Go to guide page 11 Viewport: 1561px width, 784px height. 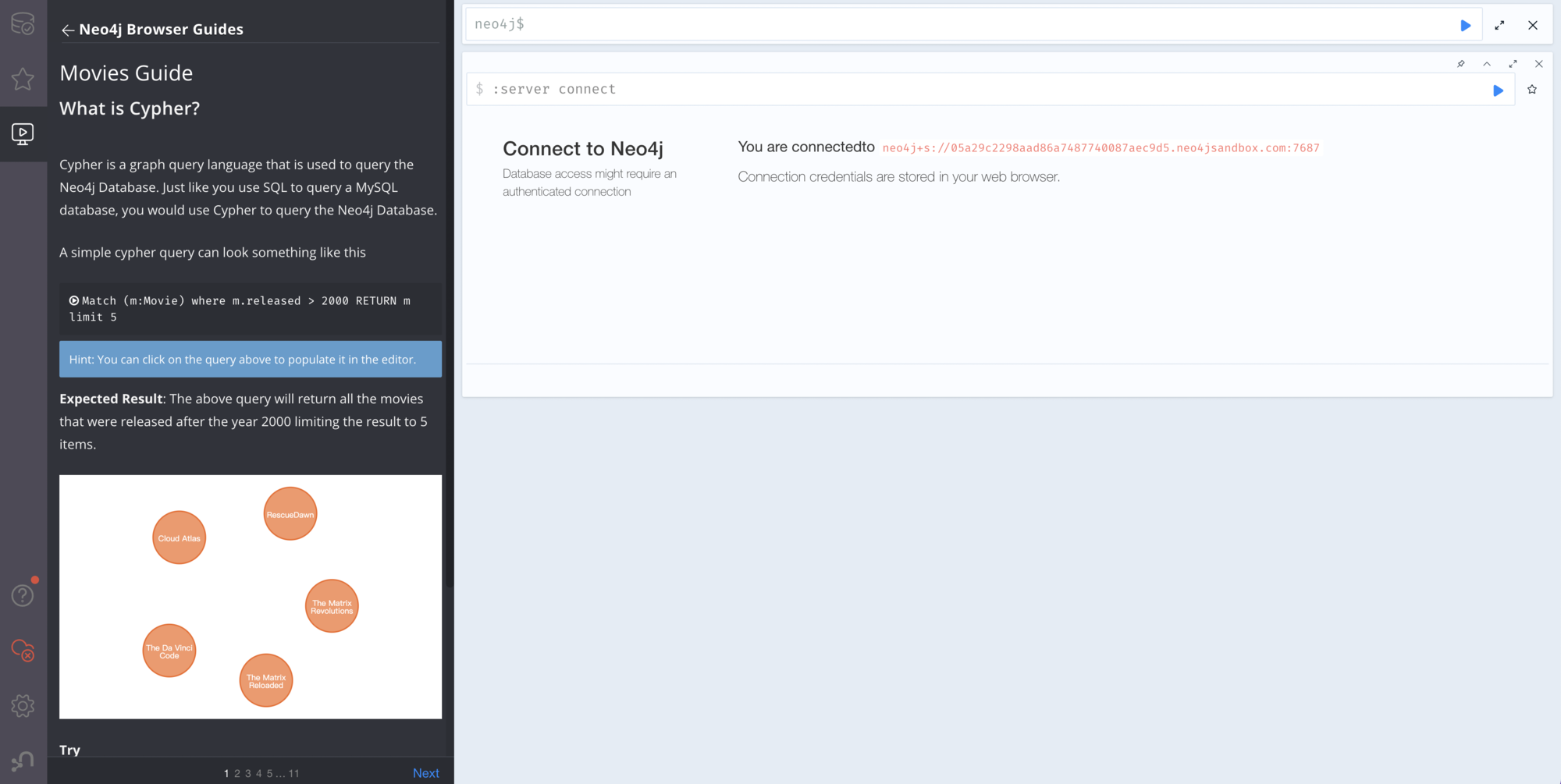293,773
